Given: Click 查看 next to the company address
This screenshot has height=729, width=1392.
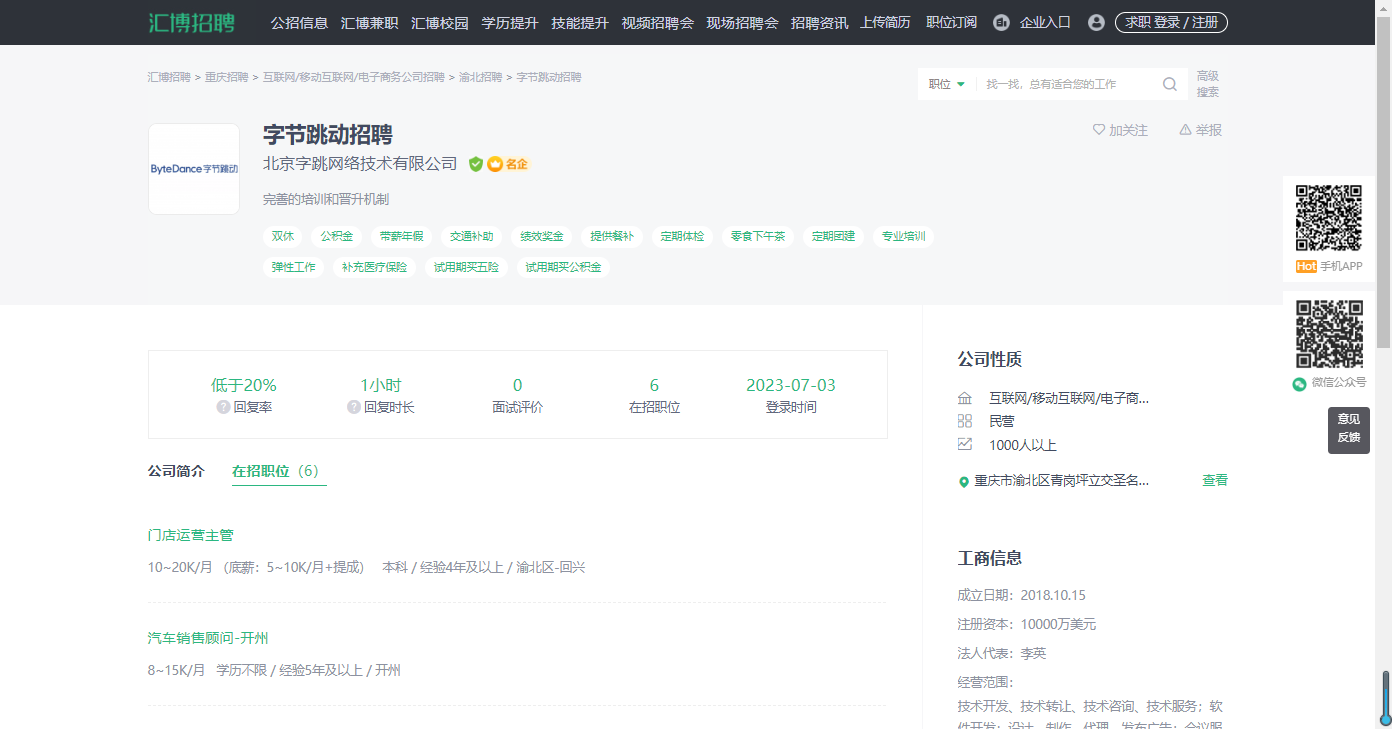Looking at the screenshot, I should (1215, 481).
